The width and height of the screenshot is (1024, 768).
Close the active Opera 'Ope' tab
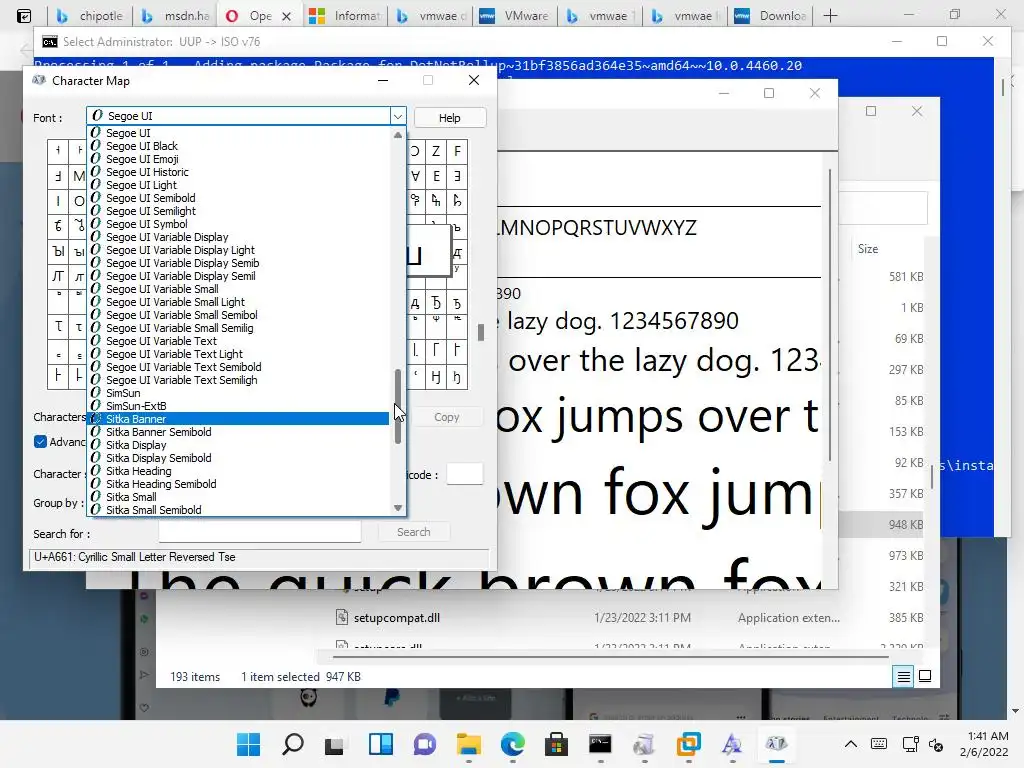point(286,16)
